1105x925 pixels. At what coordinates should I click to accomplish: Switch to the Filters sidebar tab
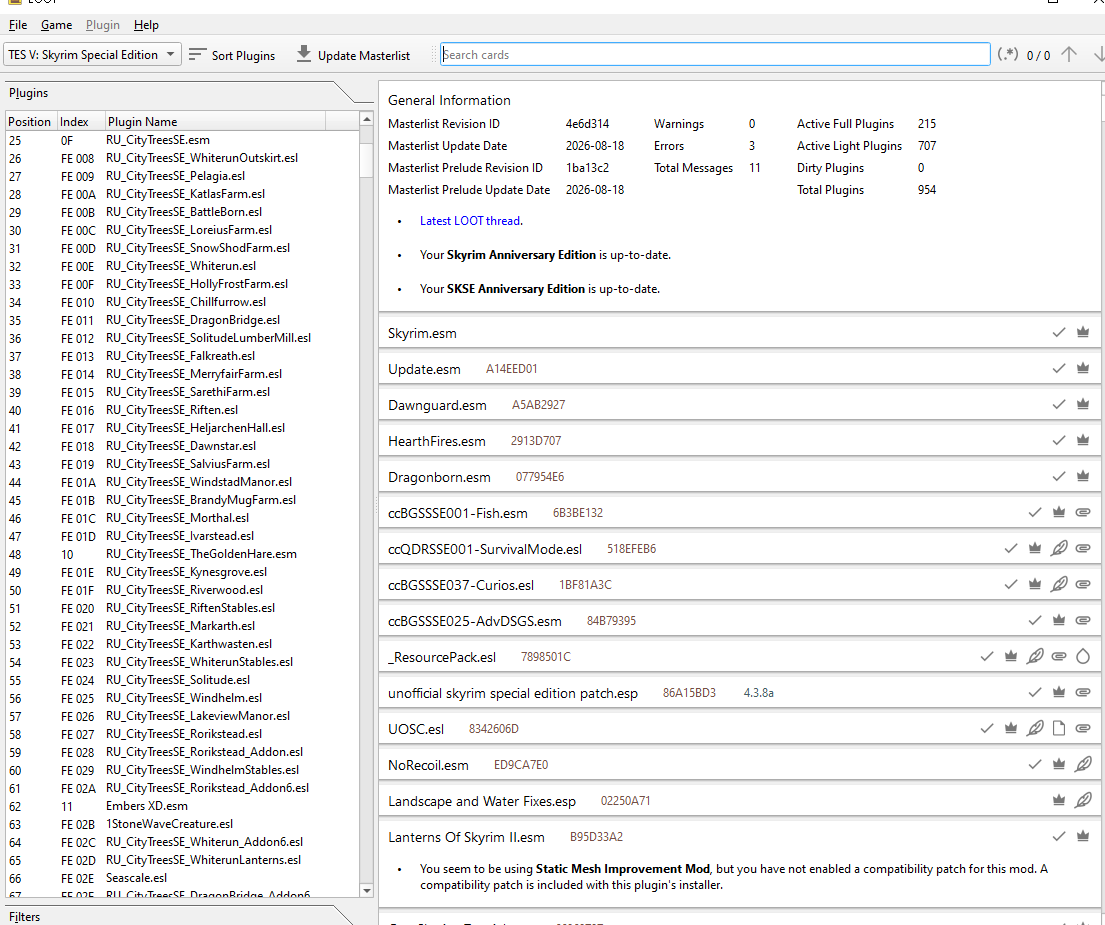click(24, 917)
